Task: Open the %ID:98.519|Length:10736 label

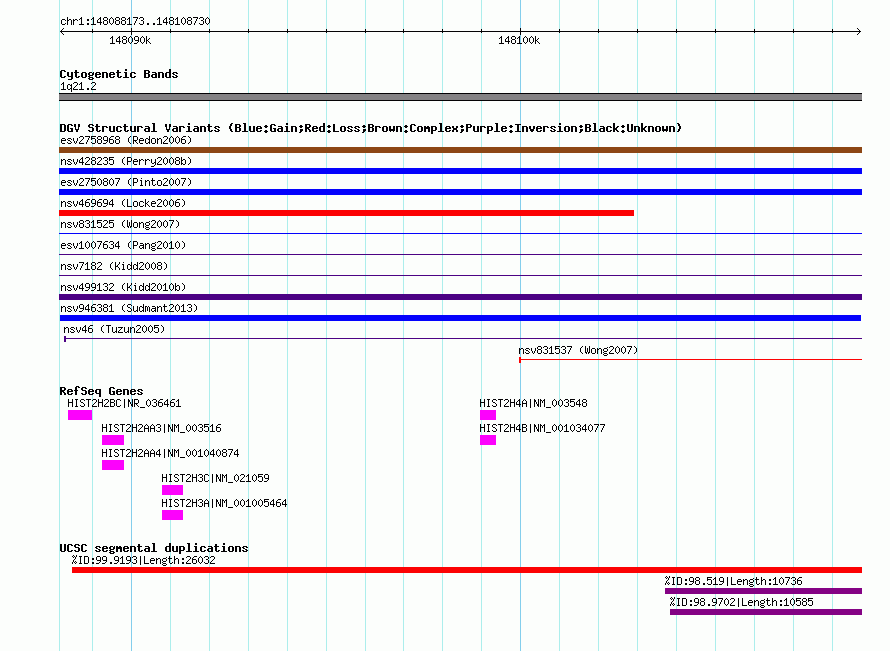Action: tap(733, 581)
